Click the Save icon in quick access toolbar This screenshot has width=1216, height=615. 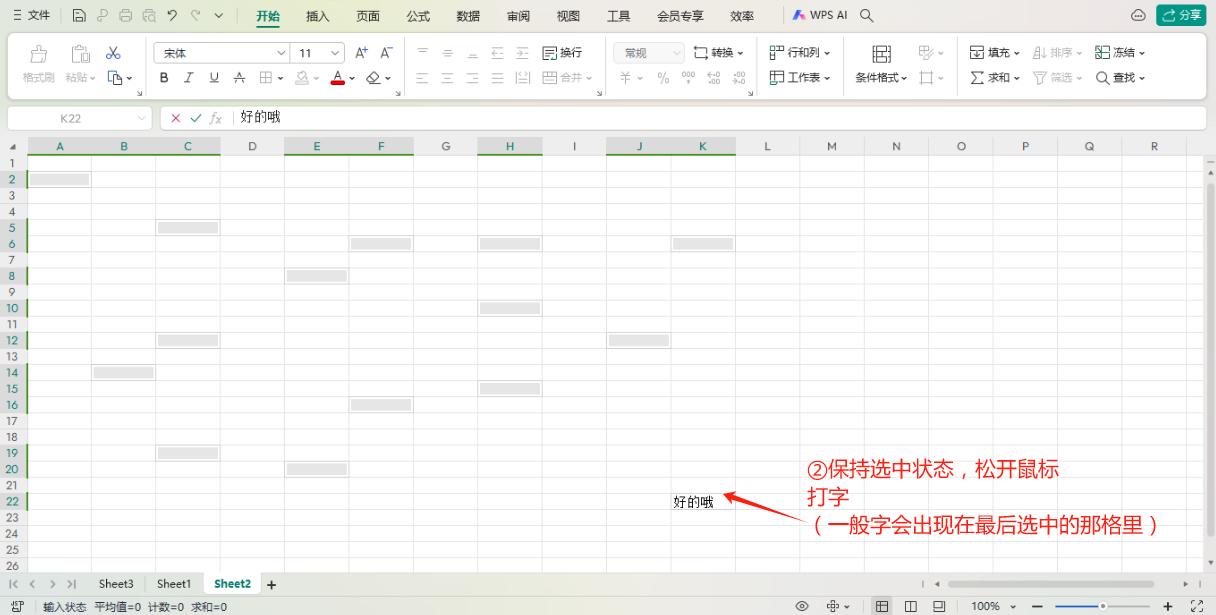click(79, 16)
